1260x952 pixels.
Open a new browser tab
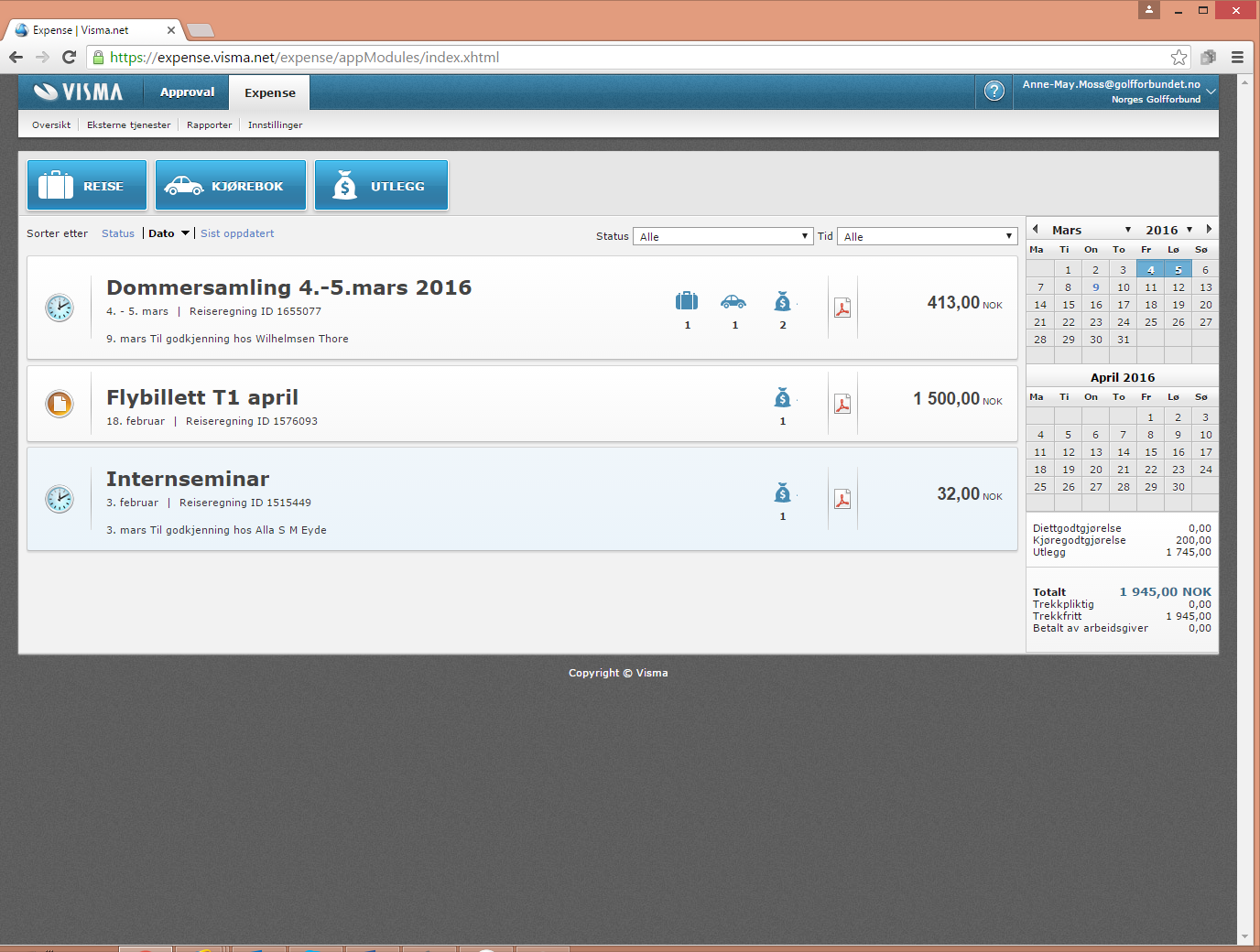click(201, 30)
